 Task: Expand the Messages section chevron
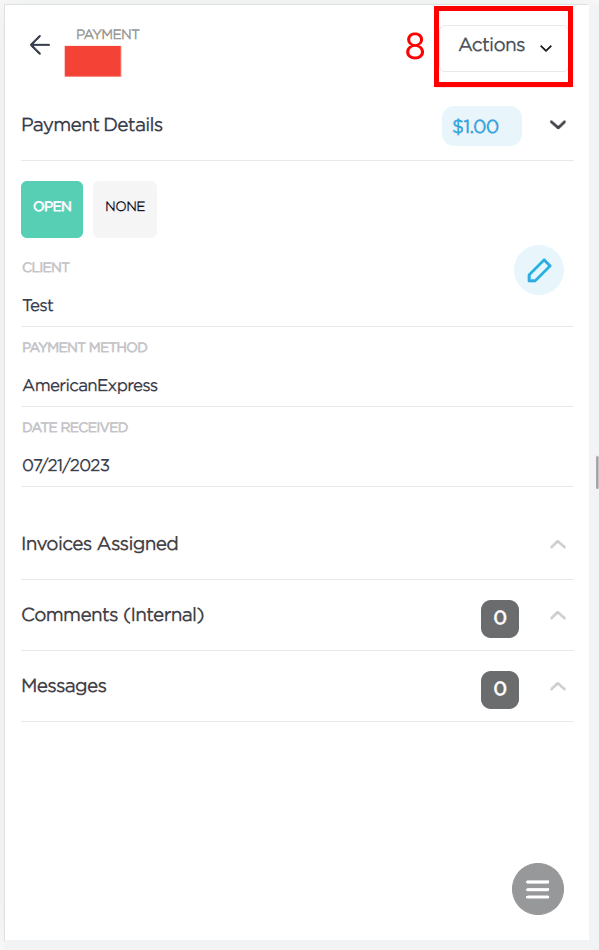558,686
